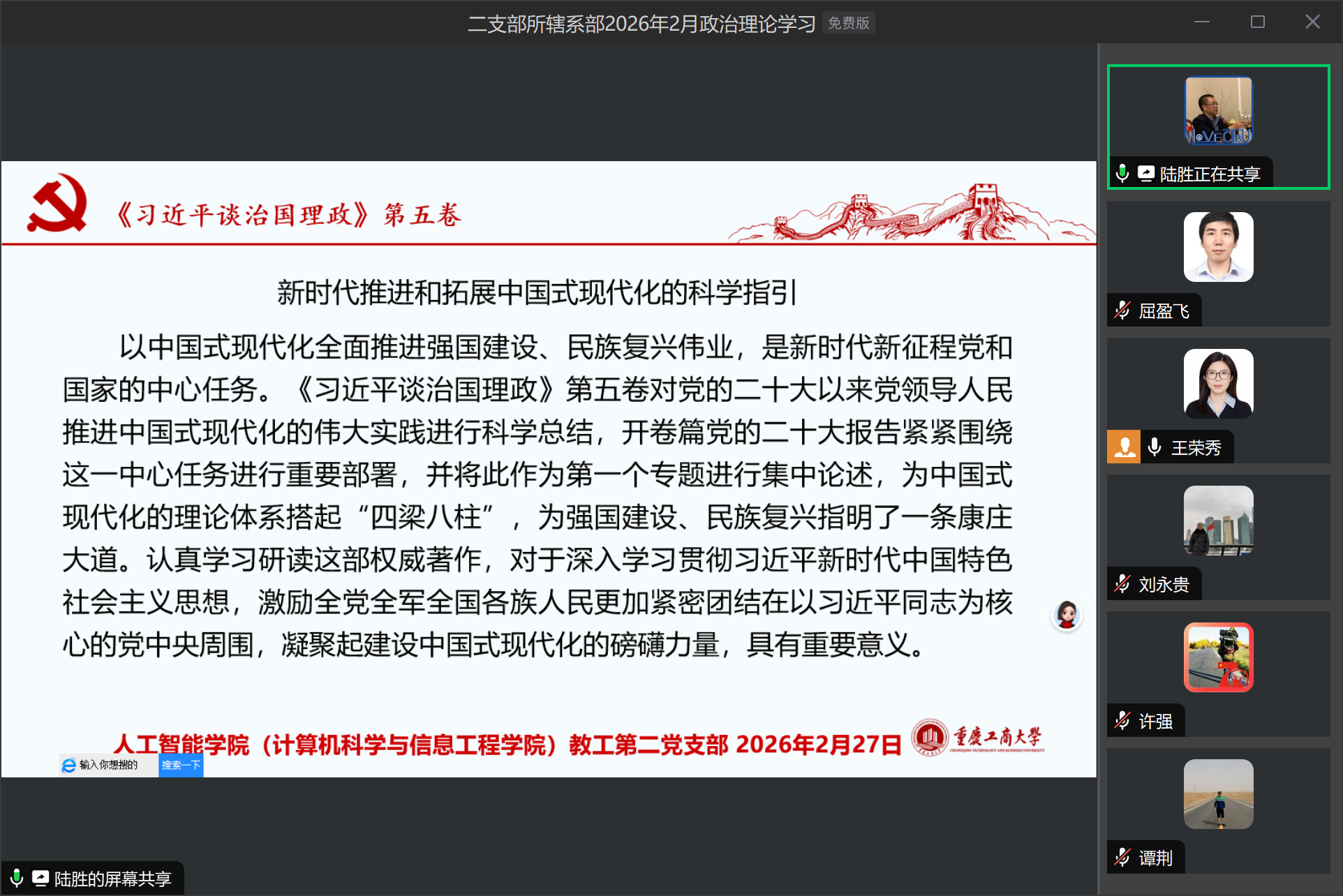Screen dimensions: 1343x896
Task: Select 刘永贵's skyline avatar thumbnail
Action: click(1218, 521)
